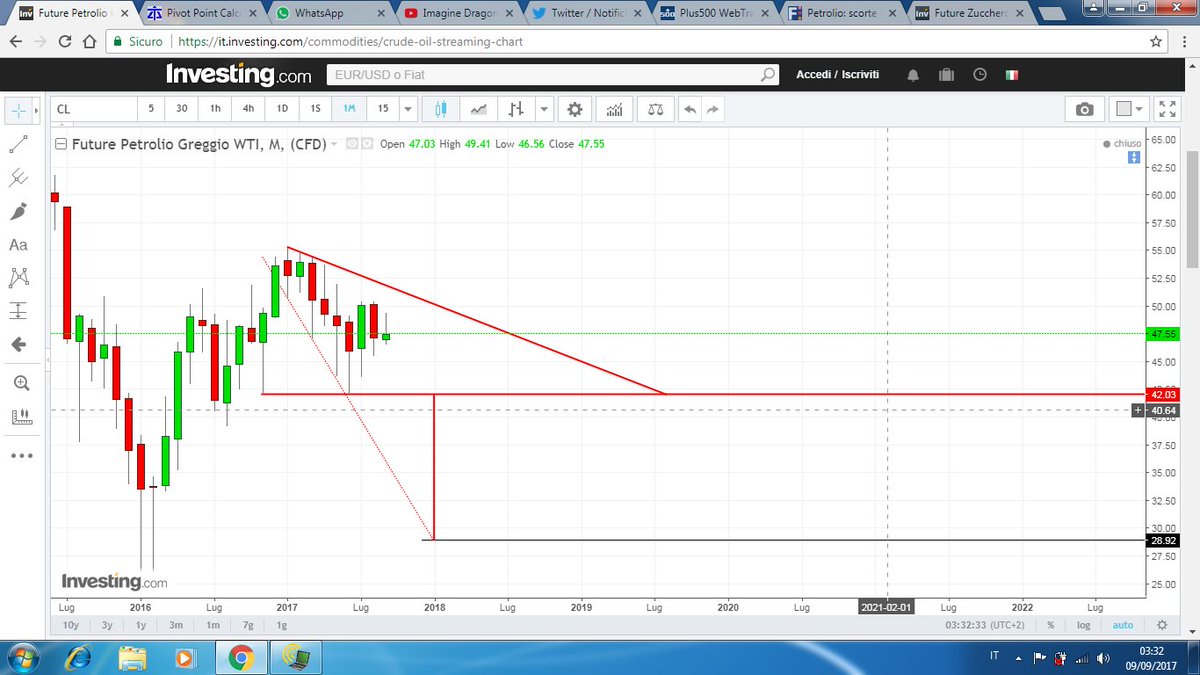This screenshot has width=1200, height=675.
Task: Select the long position prediction tool
Action: point(18,310)
